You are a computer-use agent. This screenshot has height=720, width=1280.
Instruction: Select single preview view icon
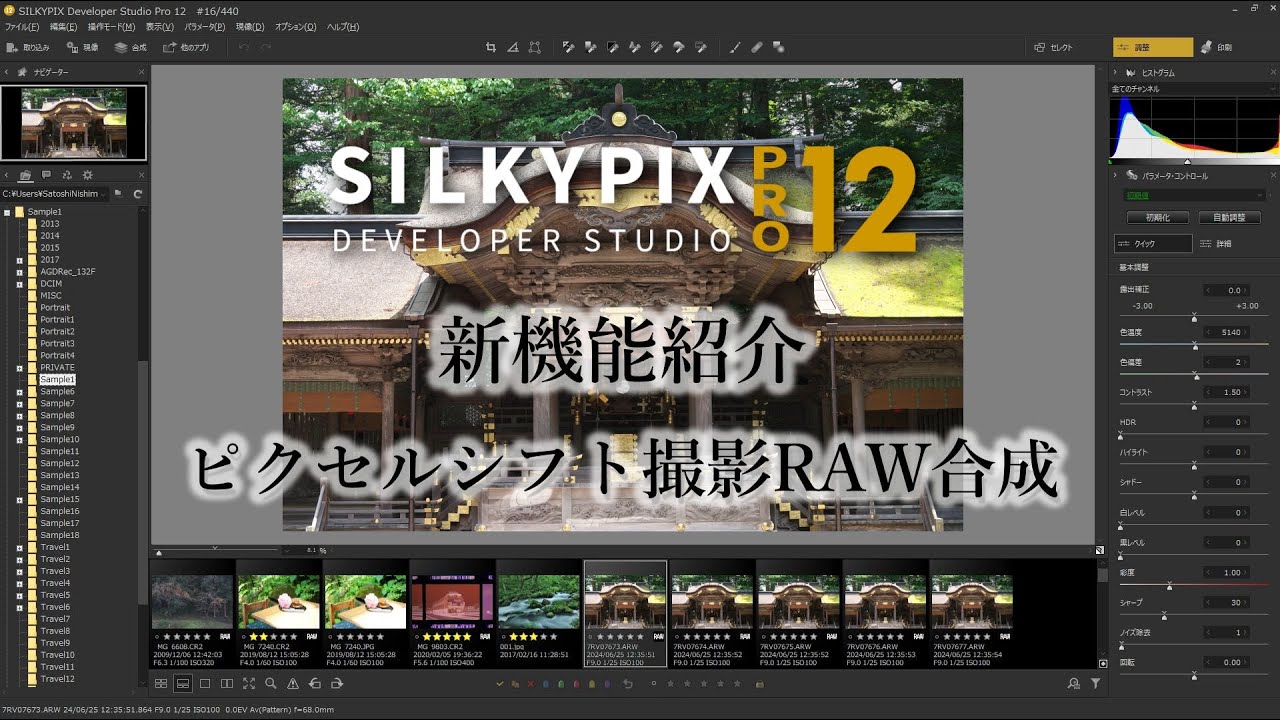(205, 684)
